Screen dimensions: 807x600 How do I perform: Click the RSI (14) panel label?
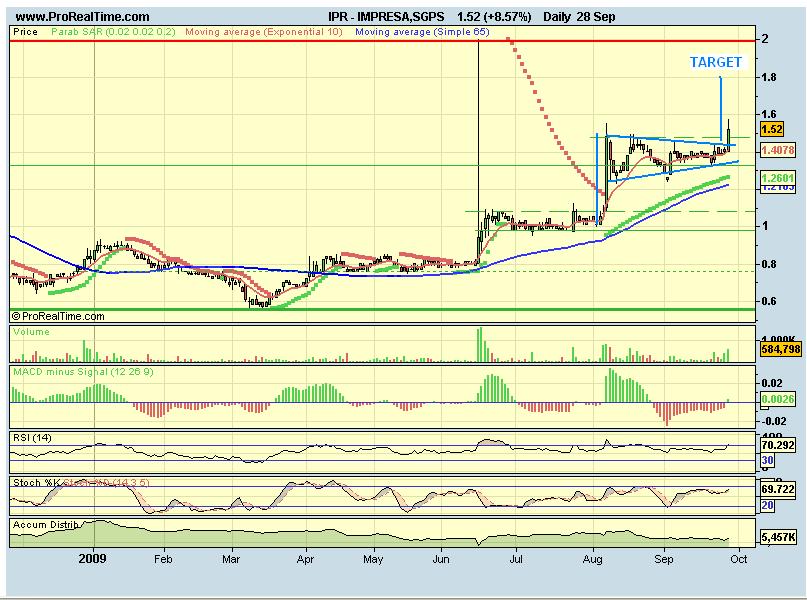click(32, 438)
